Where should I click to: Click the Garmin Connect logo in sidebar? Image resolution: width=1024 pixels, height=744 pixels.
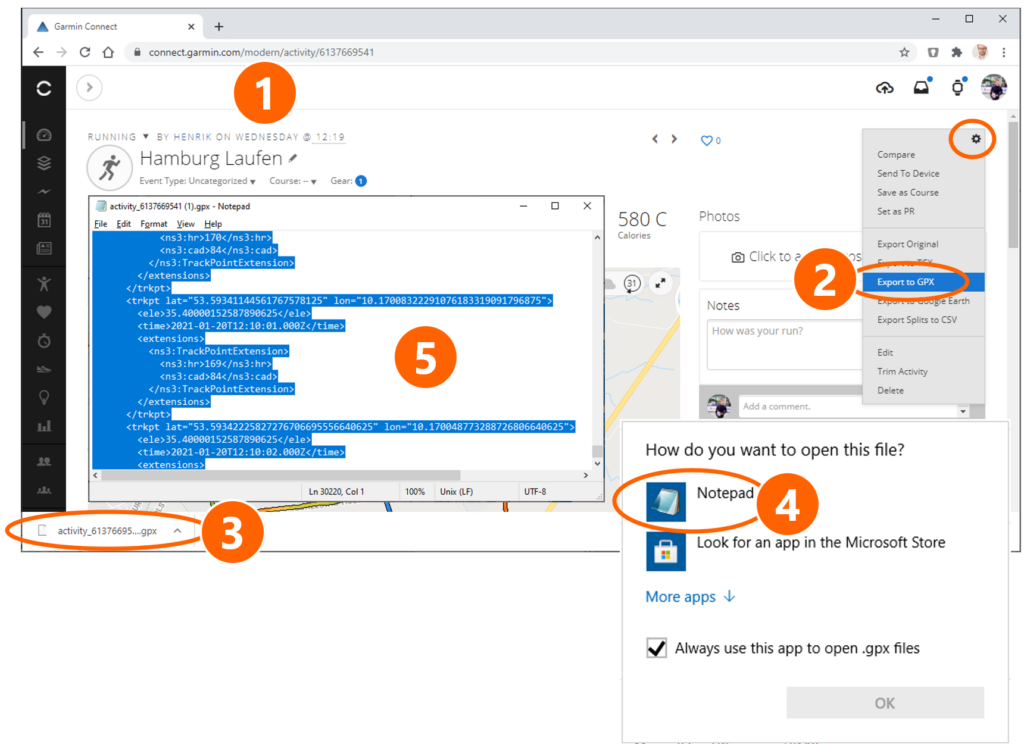point(44,88)
